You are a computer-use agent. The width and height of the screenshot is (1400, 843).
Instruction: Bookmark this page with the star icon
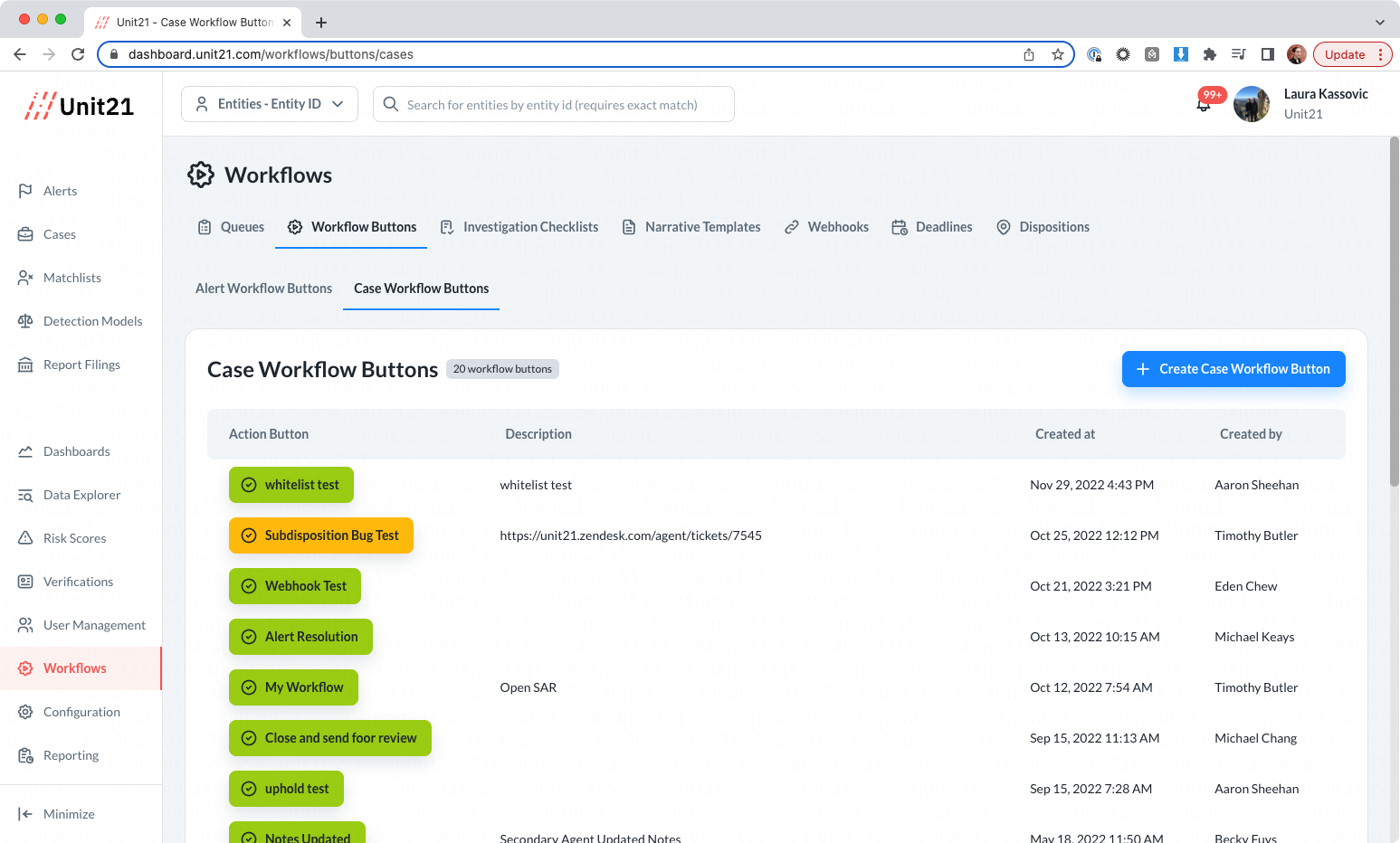(1057, 54)
